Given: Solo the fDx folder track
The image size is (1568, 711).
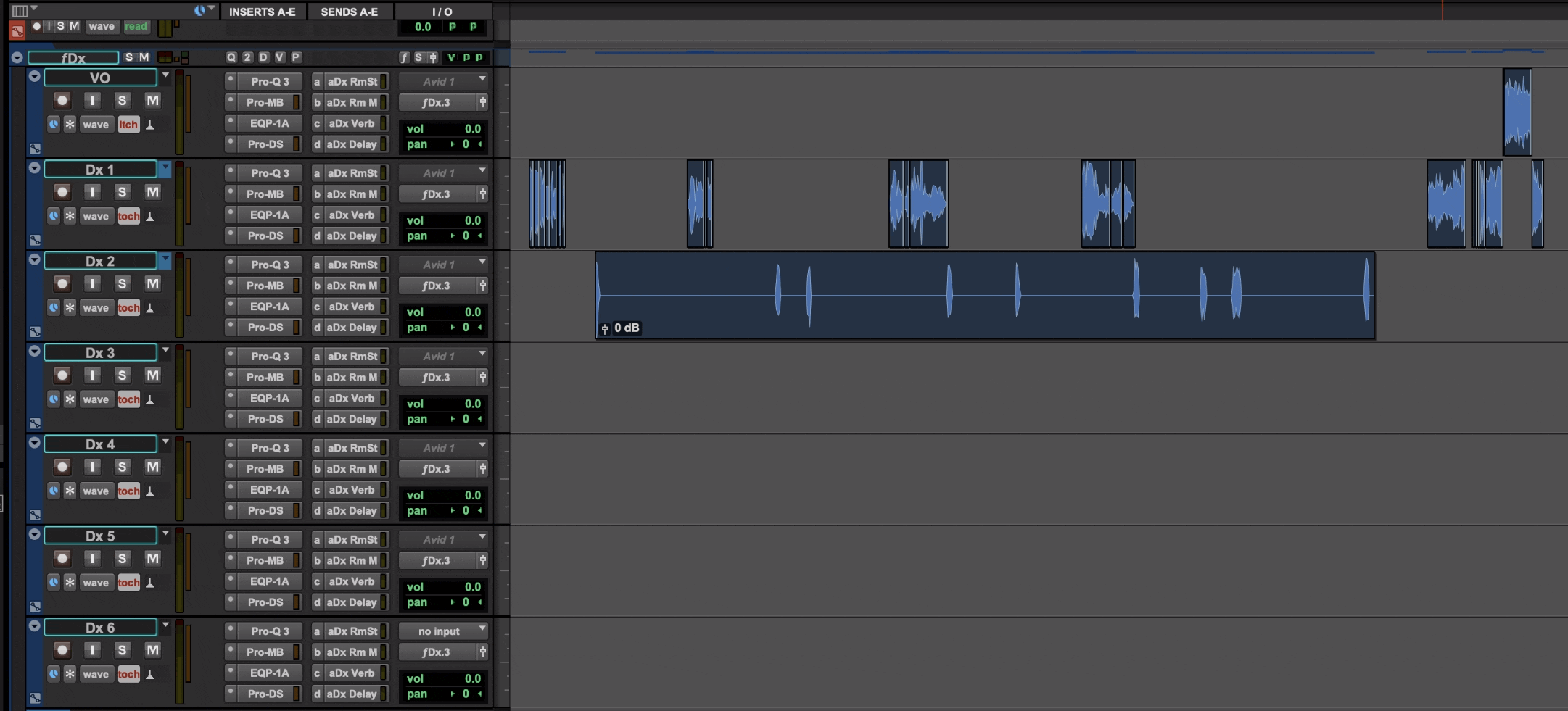Looking at the screenshot, I should click(129, 57).
